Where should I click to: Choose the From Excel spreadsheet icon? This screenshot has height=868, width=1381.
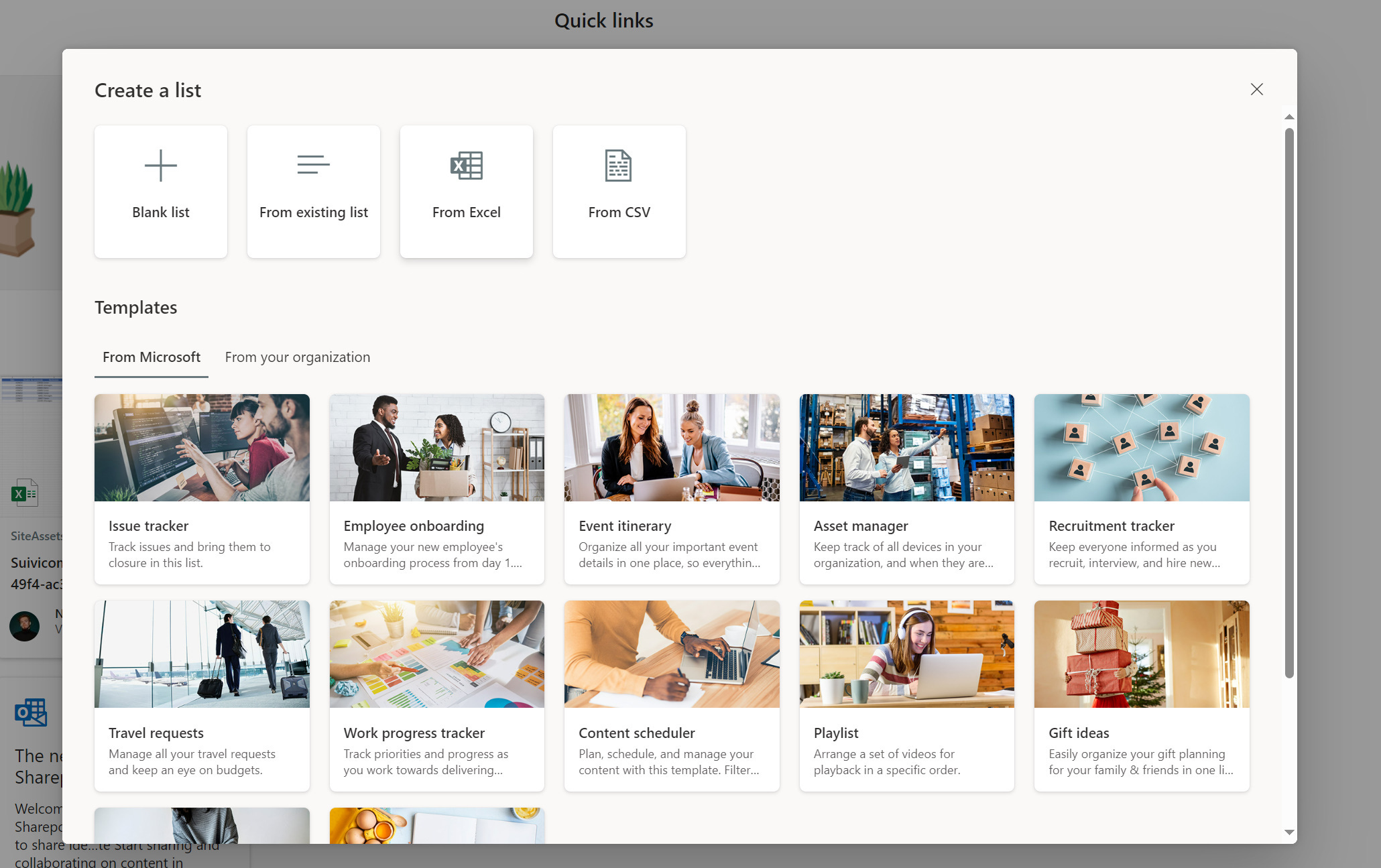coord(467,166)
